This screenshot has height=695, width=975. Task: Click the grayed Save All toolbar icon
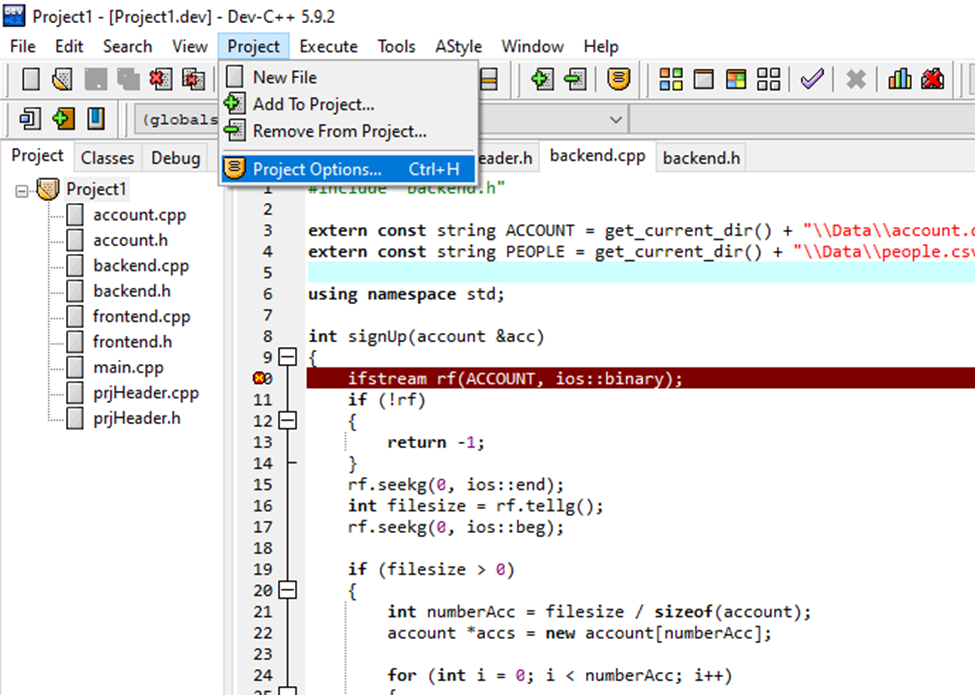click(x=128, y=80)
